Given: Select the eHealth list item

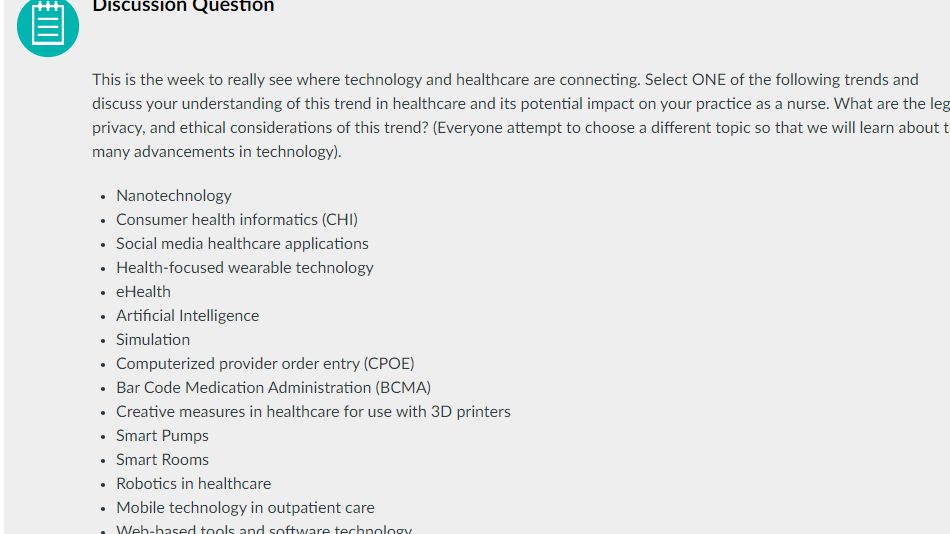Looking at the screenshot, I should 143,291.
